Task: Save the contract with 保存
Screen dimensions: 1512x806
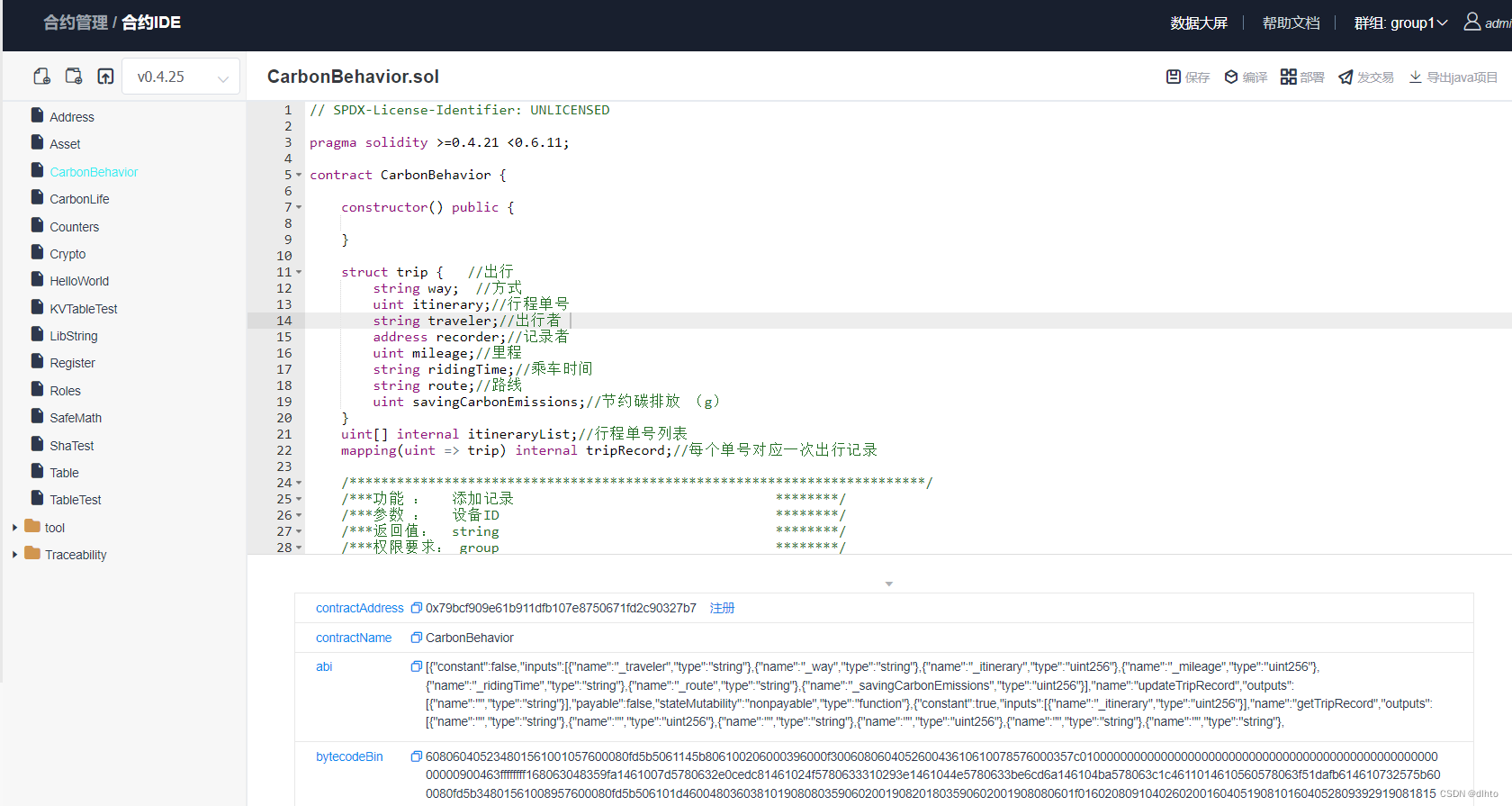Action: (x=1188, y=77)
